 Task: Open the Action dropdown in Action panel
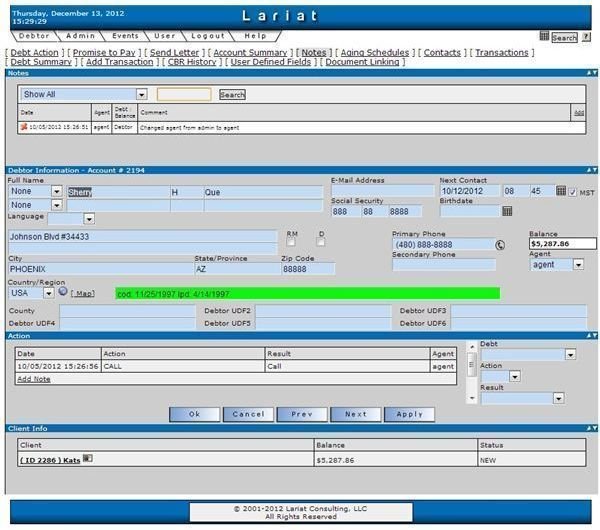click(515, 377)
